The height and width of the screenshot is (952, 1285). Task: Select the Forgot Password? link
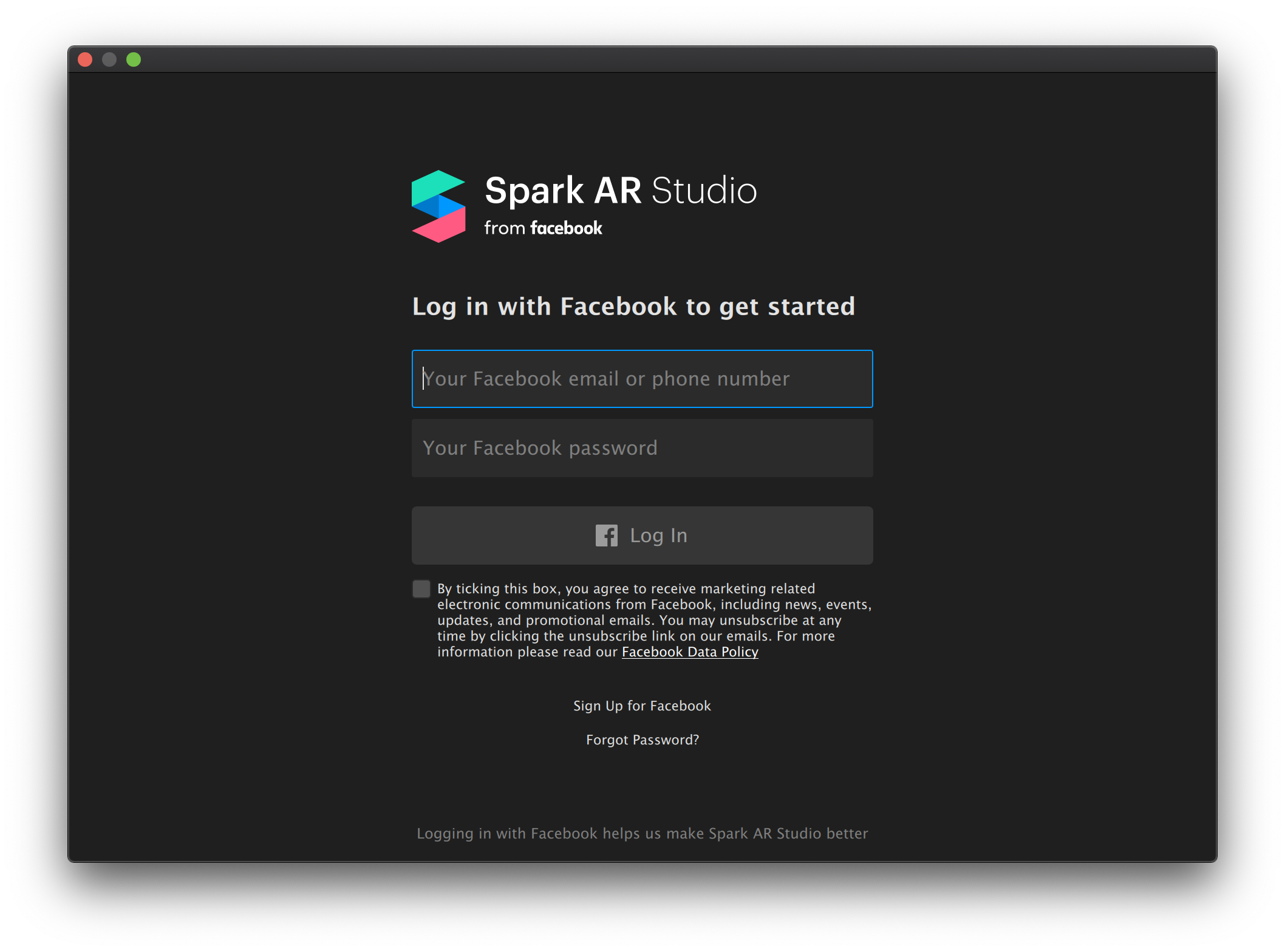click(642, 739)
